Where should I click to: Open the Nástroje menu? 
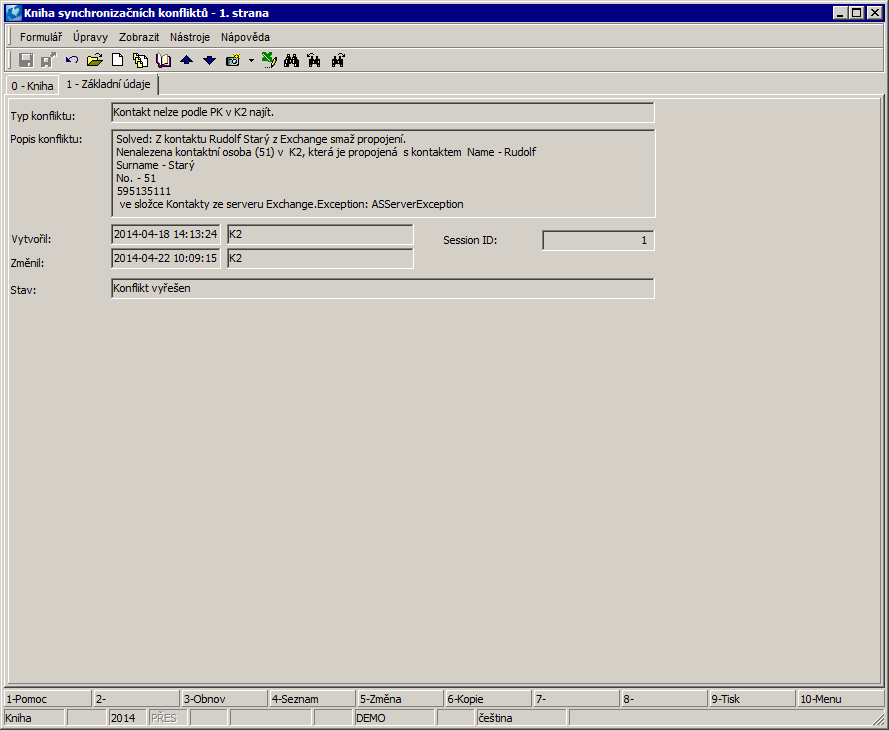(x=190, y=37)
